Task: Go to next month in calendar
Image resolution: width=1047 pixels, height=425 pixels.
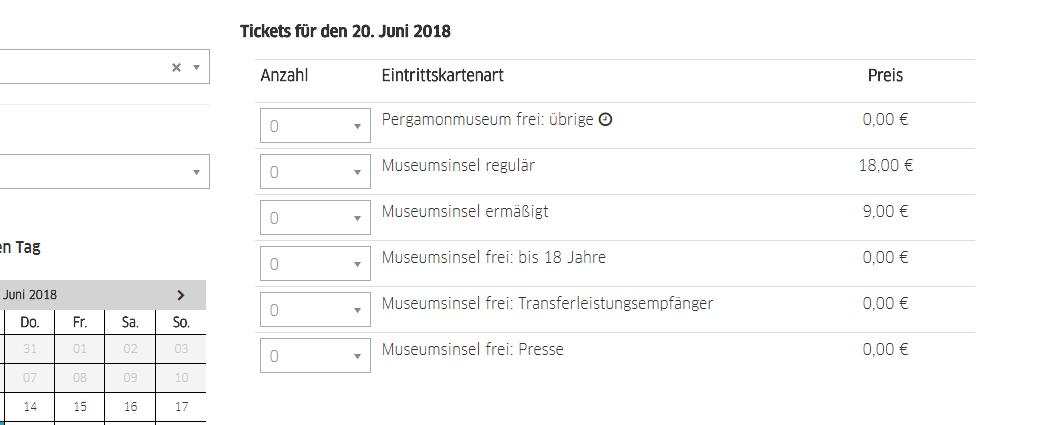Action: (181, 295)
